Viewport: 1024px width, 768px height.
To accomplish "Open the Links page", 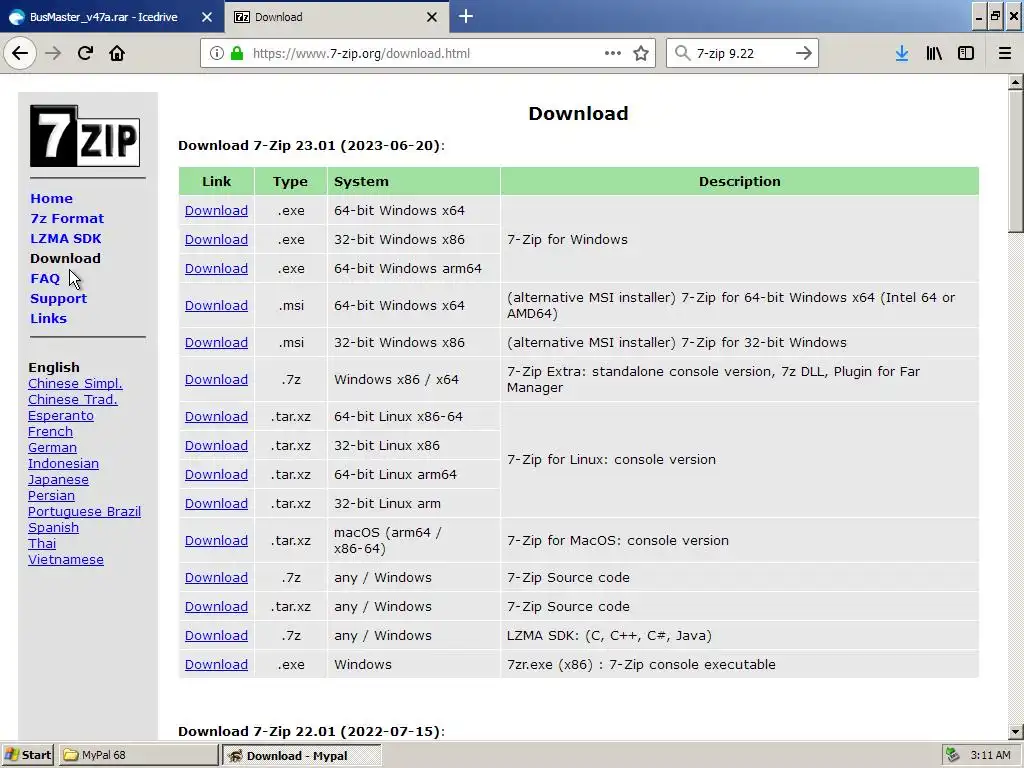I will [48, 319].
